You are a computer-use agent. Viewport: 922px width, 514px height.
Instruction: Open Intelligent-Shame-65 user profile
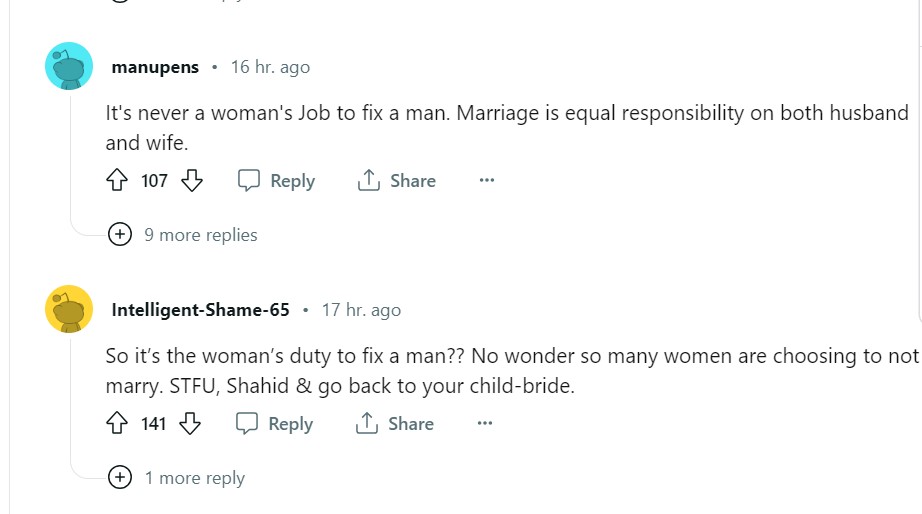(200, 310)
